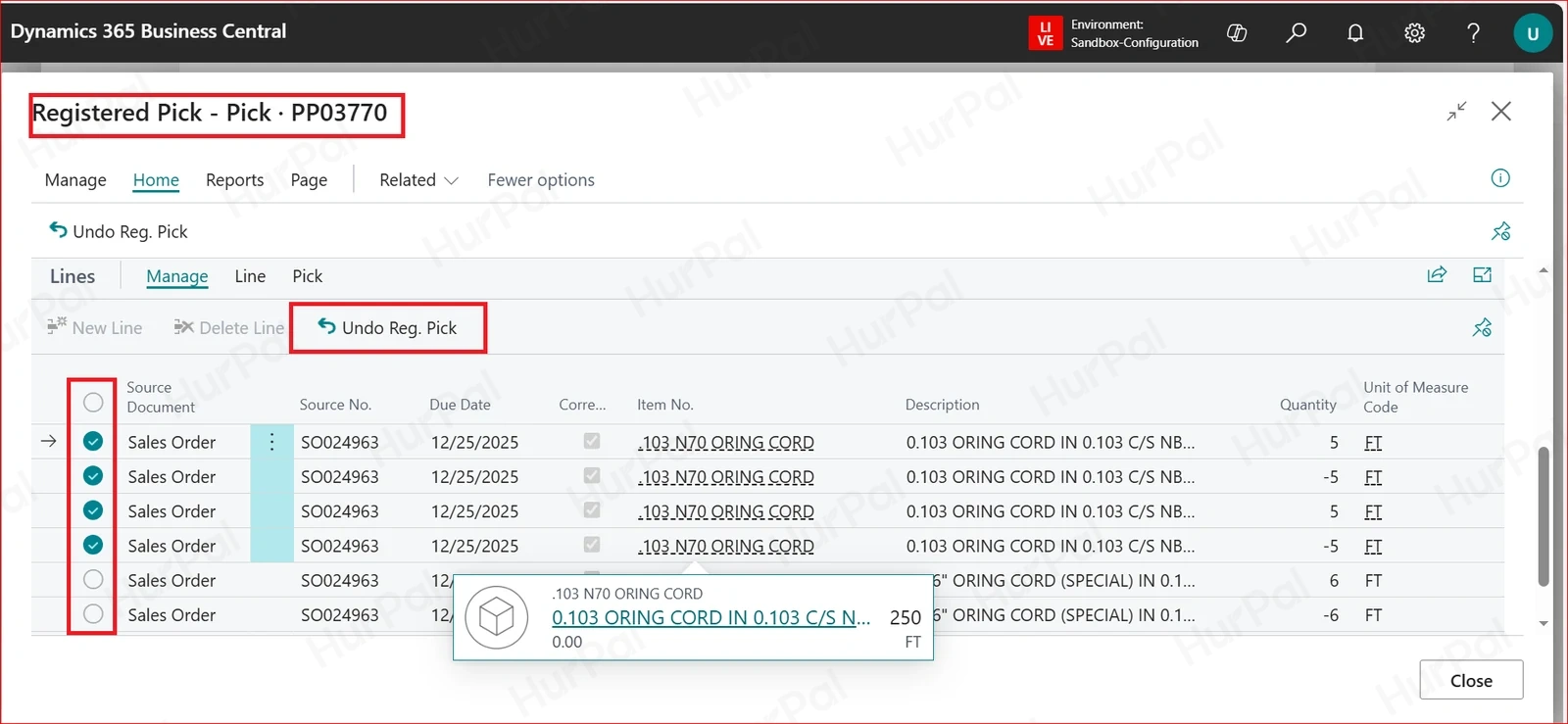Open the info factbox pane icon

(x=1500, y=177)
